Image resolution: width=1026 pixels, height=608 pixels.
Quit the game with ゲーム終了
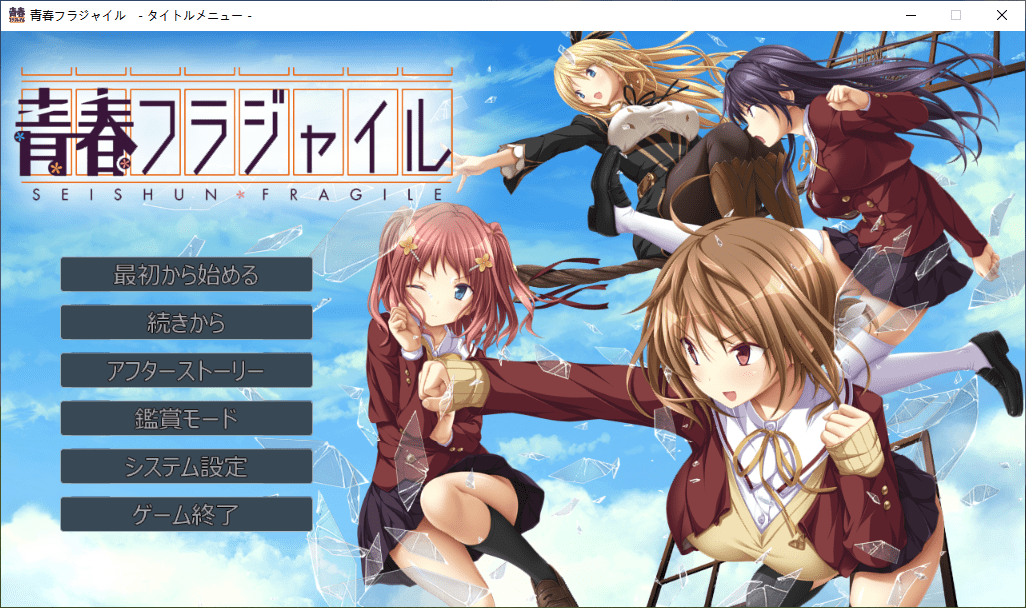click(186, 514)
